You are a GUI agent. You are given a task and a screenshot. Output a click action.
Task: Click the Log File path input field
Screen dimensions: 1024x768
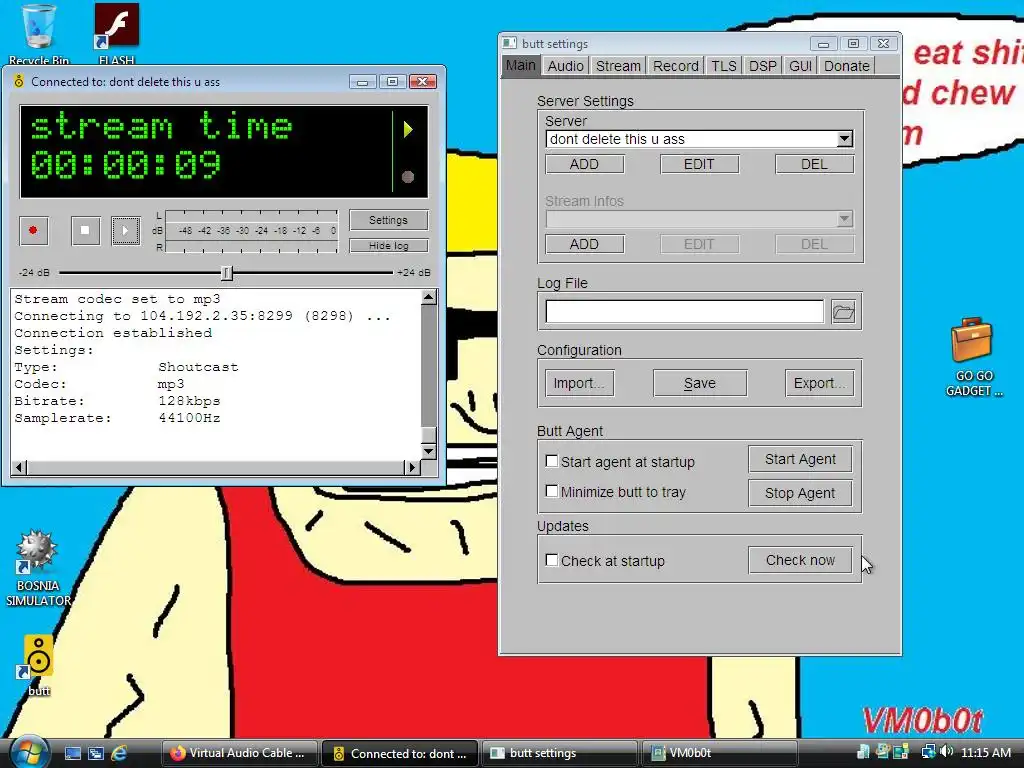684,312
